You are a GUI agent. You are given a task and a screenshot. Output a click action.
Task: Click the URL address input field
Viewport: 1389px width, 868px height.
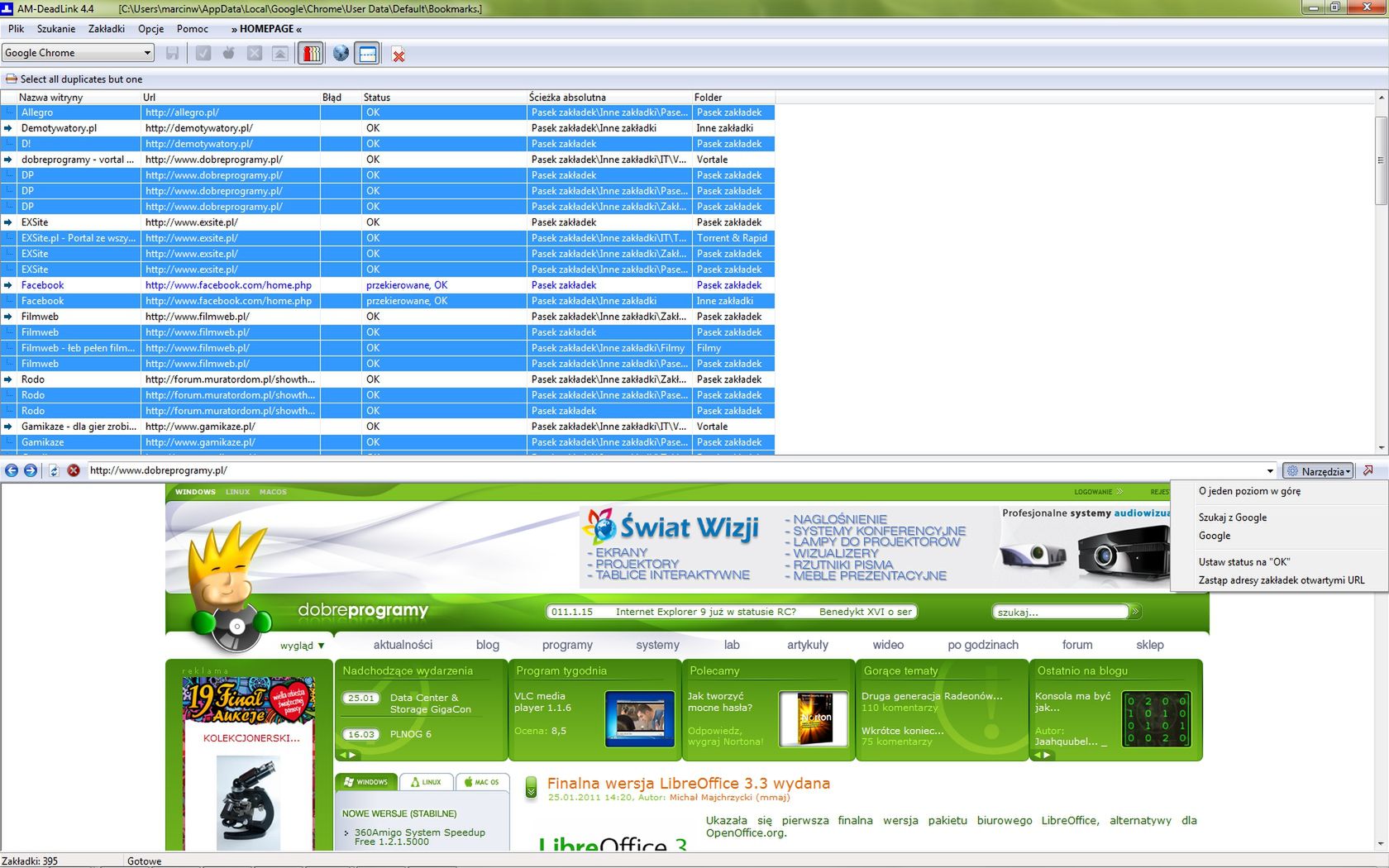(674, 470)
